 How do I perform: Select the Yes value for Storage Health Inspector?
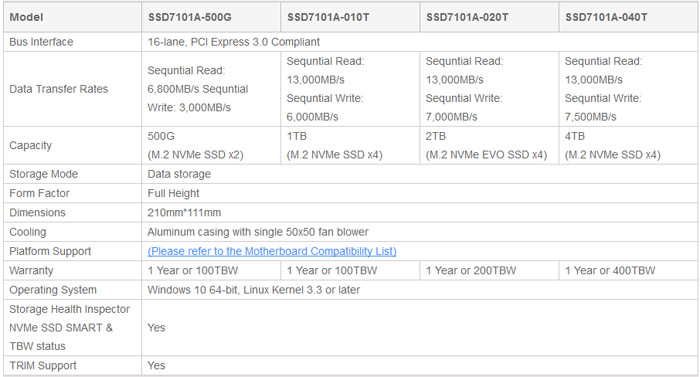[156, 328]
